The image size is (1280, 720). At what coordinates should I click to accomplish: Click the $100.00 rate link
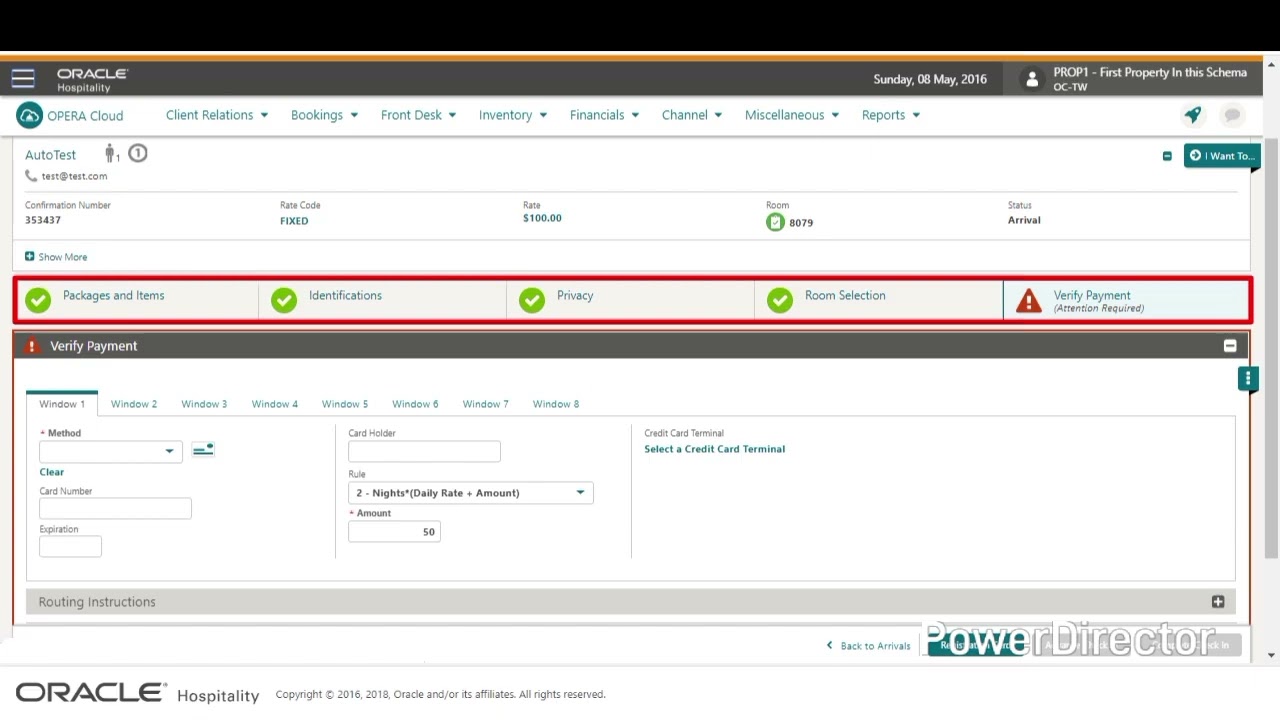point(542,218)
